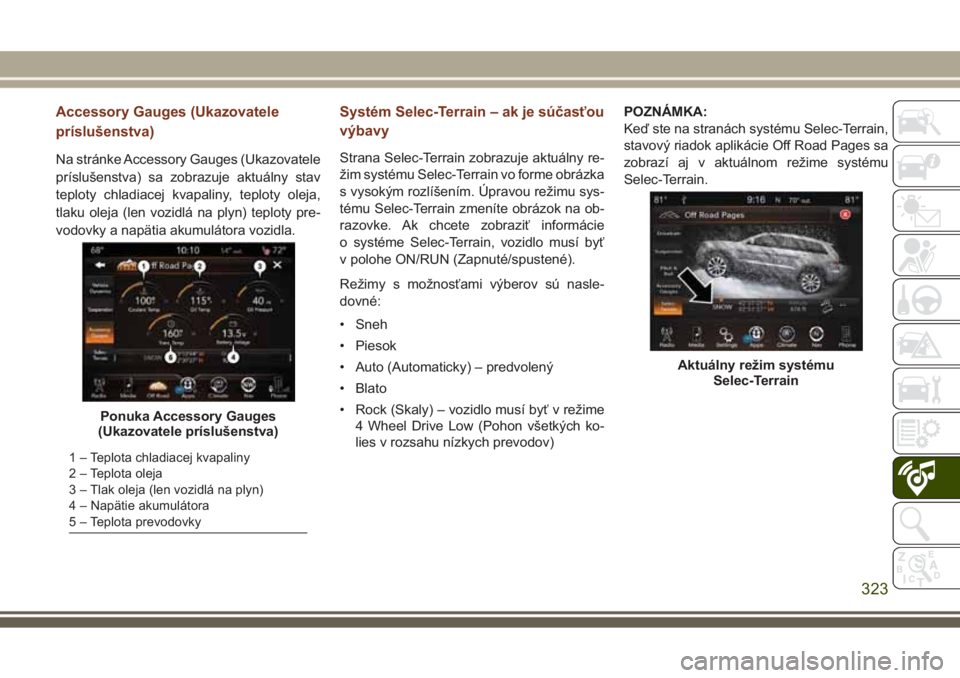Close the Accessory Gauges screen with white X
This screenshot has height=678, width=960.
click(x=277, y=265)
